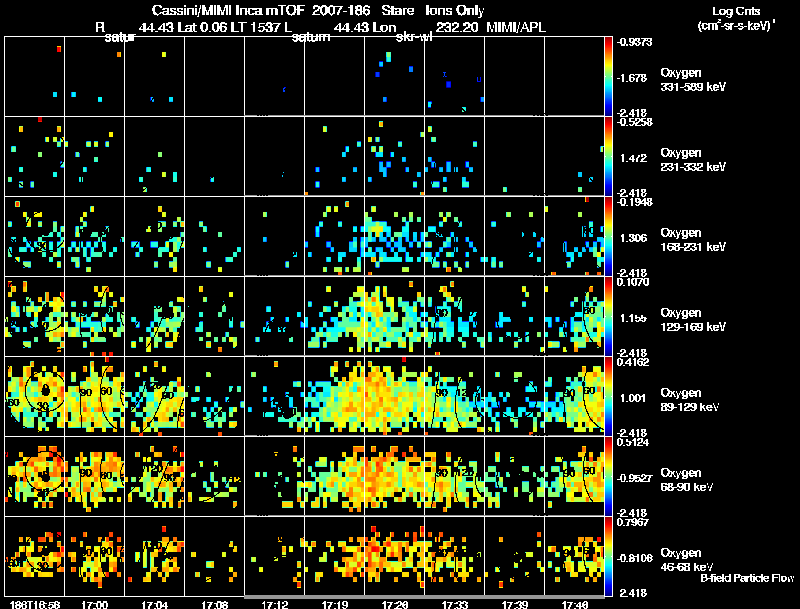Screen dimensions: 800x609
Task: Open the 46-68 keV panel at 17:33
Action: (455, 556)
